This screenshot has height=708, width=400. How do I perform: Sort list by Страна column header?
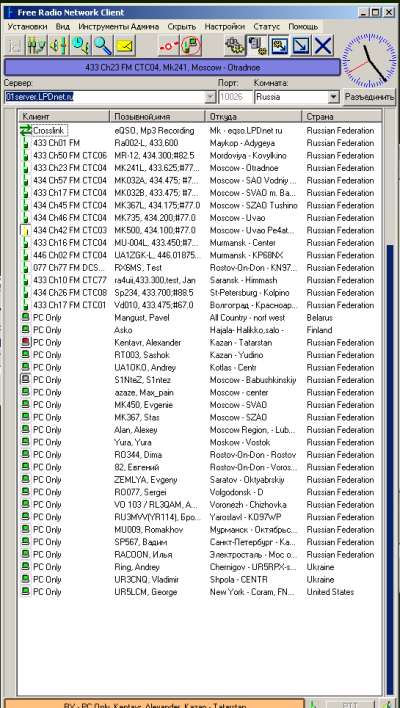click(x=342, y=116)
